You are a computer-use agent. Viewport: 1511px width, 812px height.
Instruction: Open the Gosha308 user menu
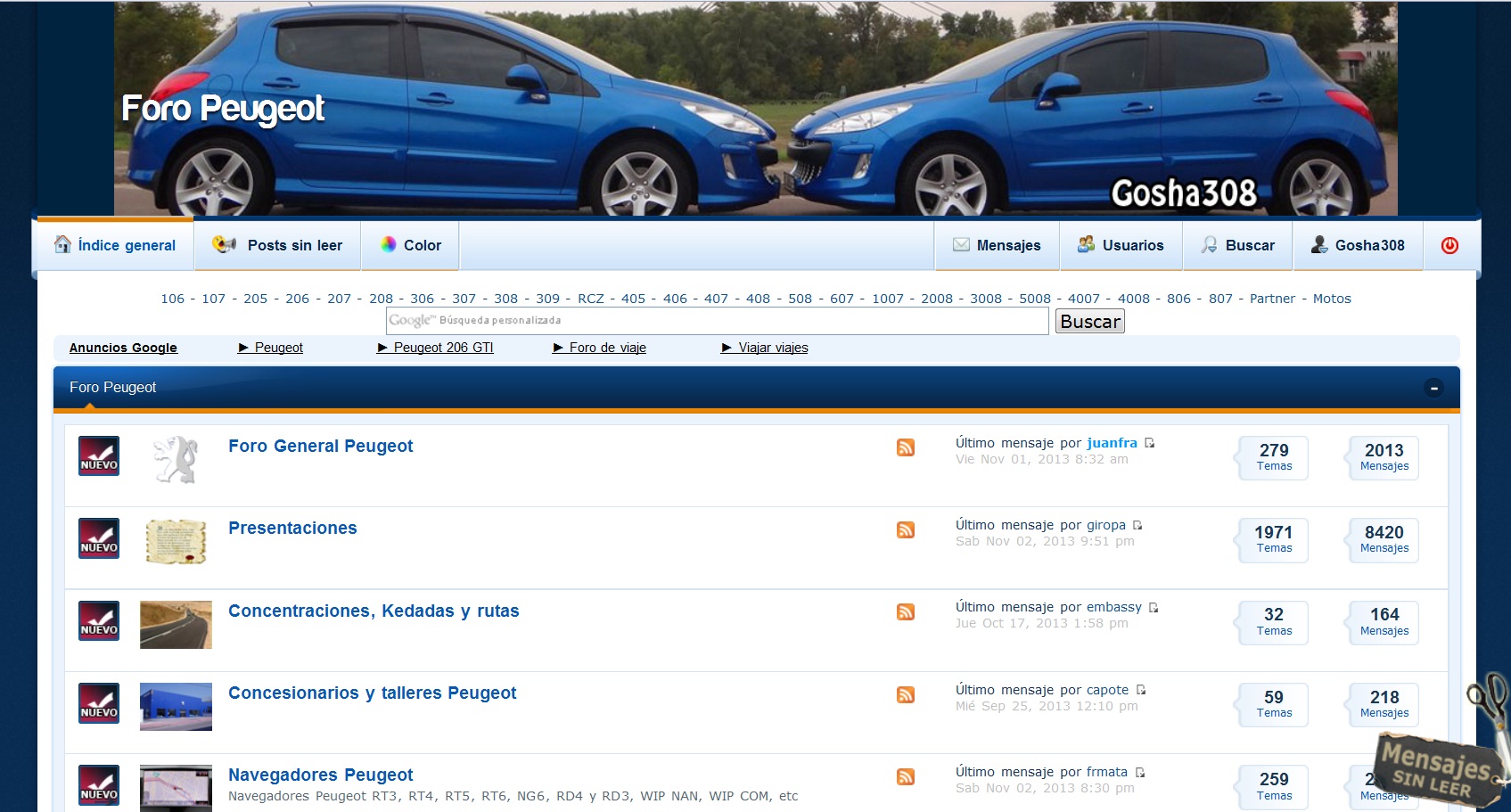click(x=1358, y=245)
